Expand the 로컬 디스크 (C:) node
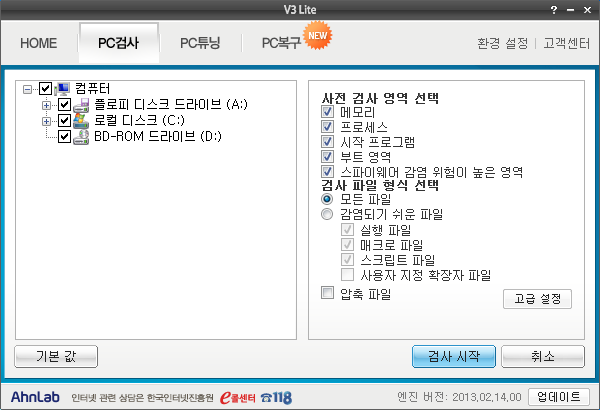The width and height of the screenshot is (600, 410). click(x=46, y=121)
